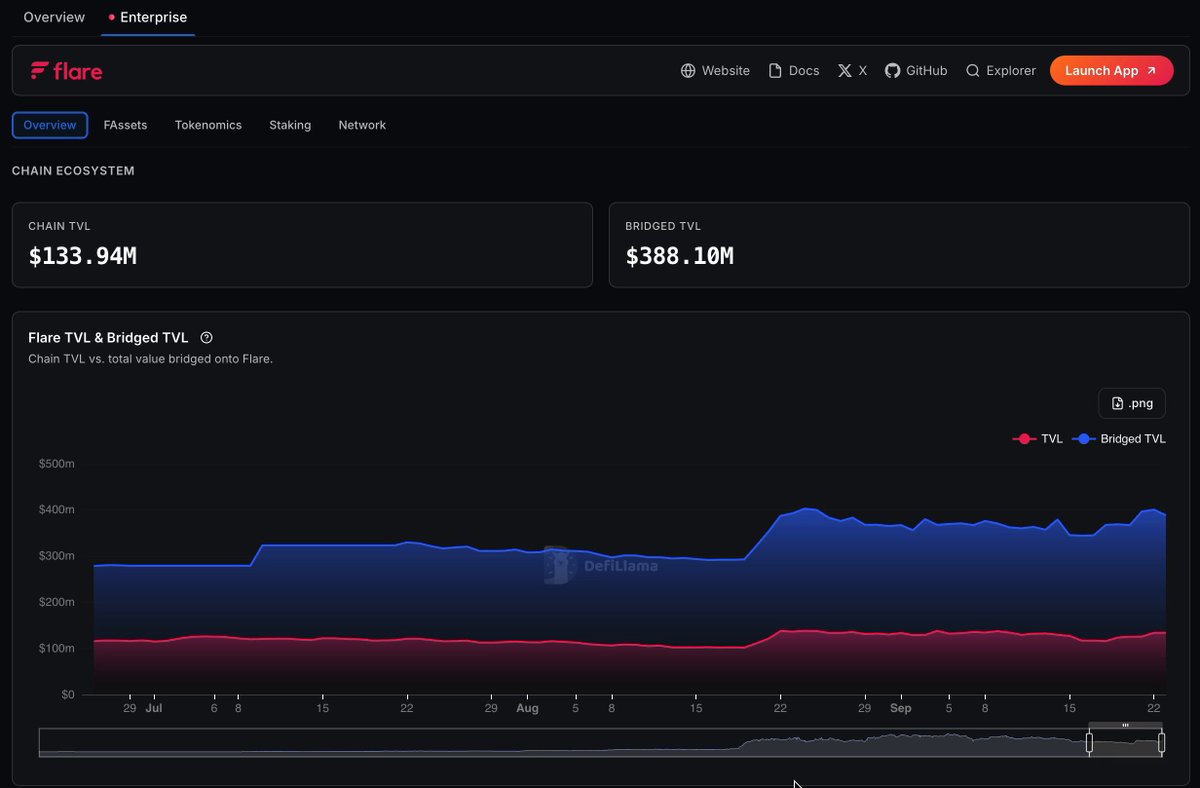Click the $133.94M value
This screenshot has width=1200, height=788.
coord(82,257)
